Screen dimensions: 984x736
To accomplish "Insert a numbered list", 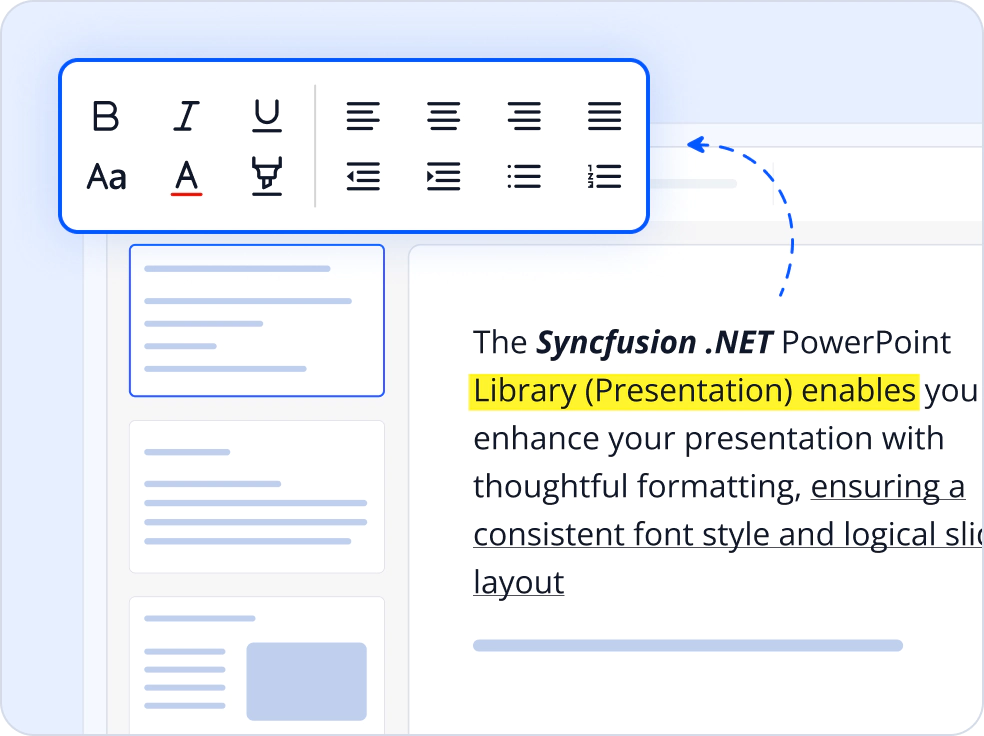I will tap(604, 176).
